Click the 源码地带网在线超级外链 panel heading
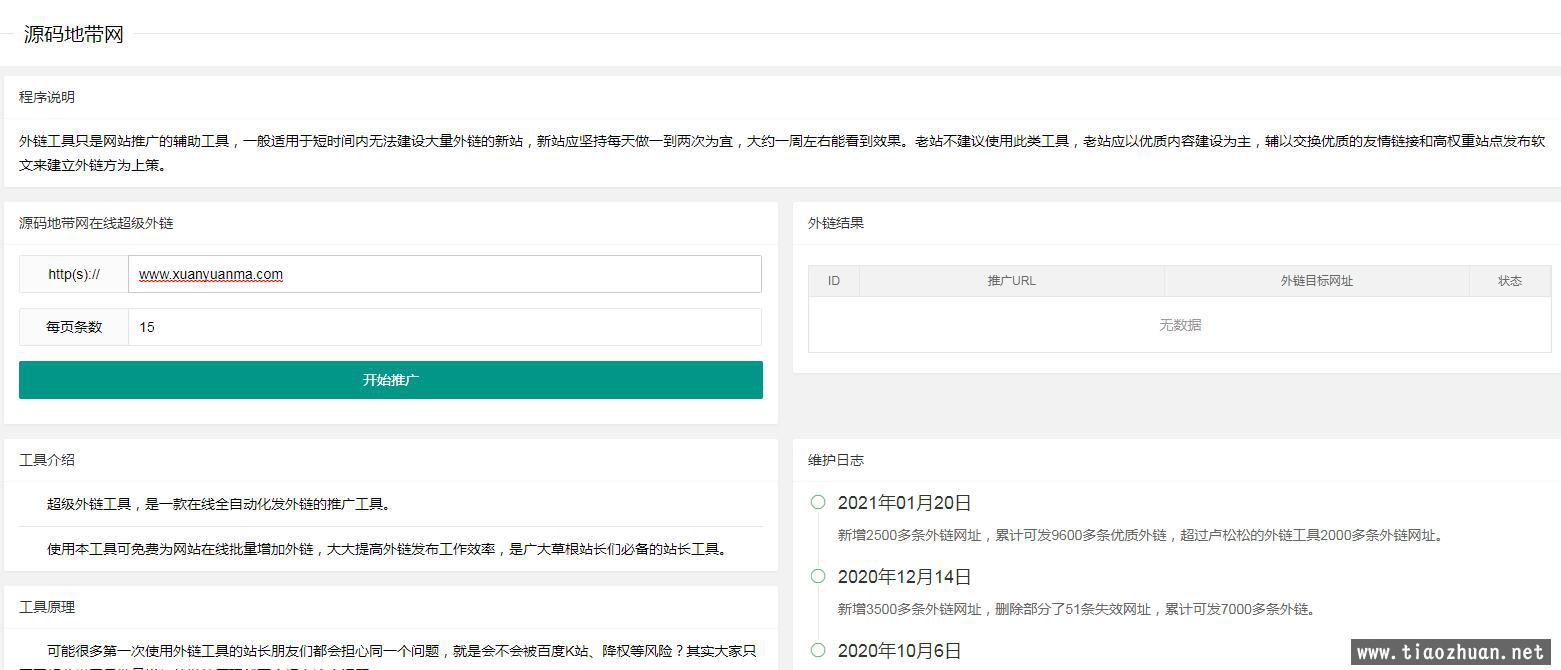1561x670 pixels. 96,223
